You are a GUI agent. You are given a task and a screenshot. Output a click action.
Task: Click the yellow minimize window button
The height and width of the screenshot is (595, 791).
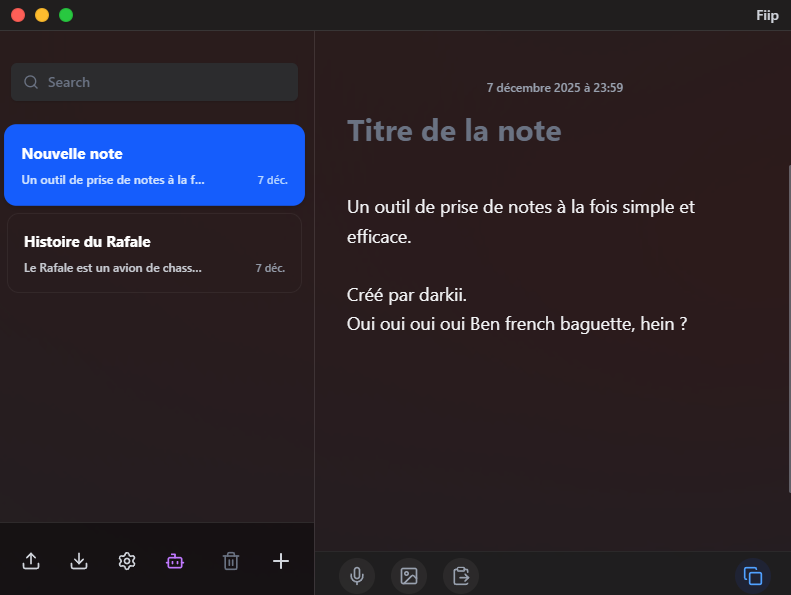(42, 15)
